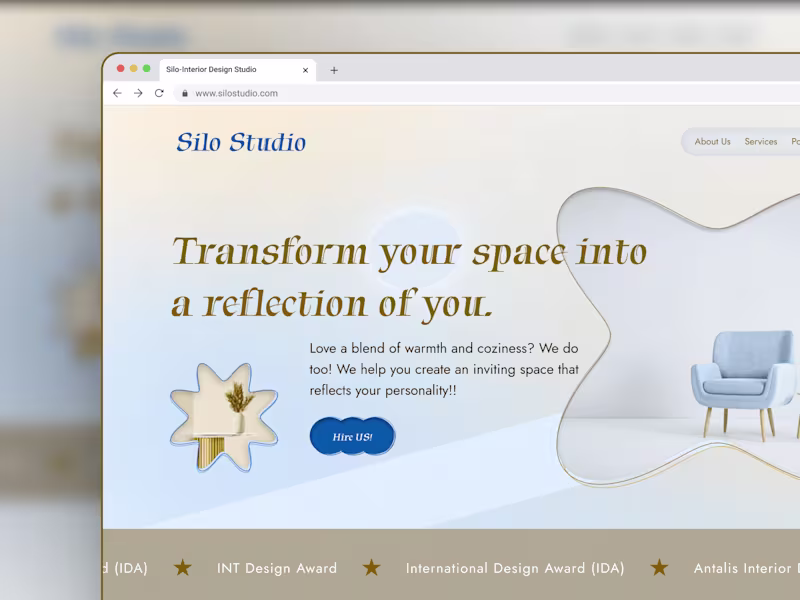This screenshot has width=800, height=600.
Task: Click the green maximize window button
Action: 146,68
